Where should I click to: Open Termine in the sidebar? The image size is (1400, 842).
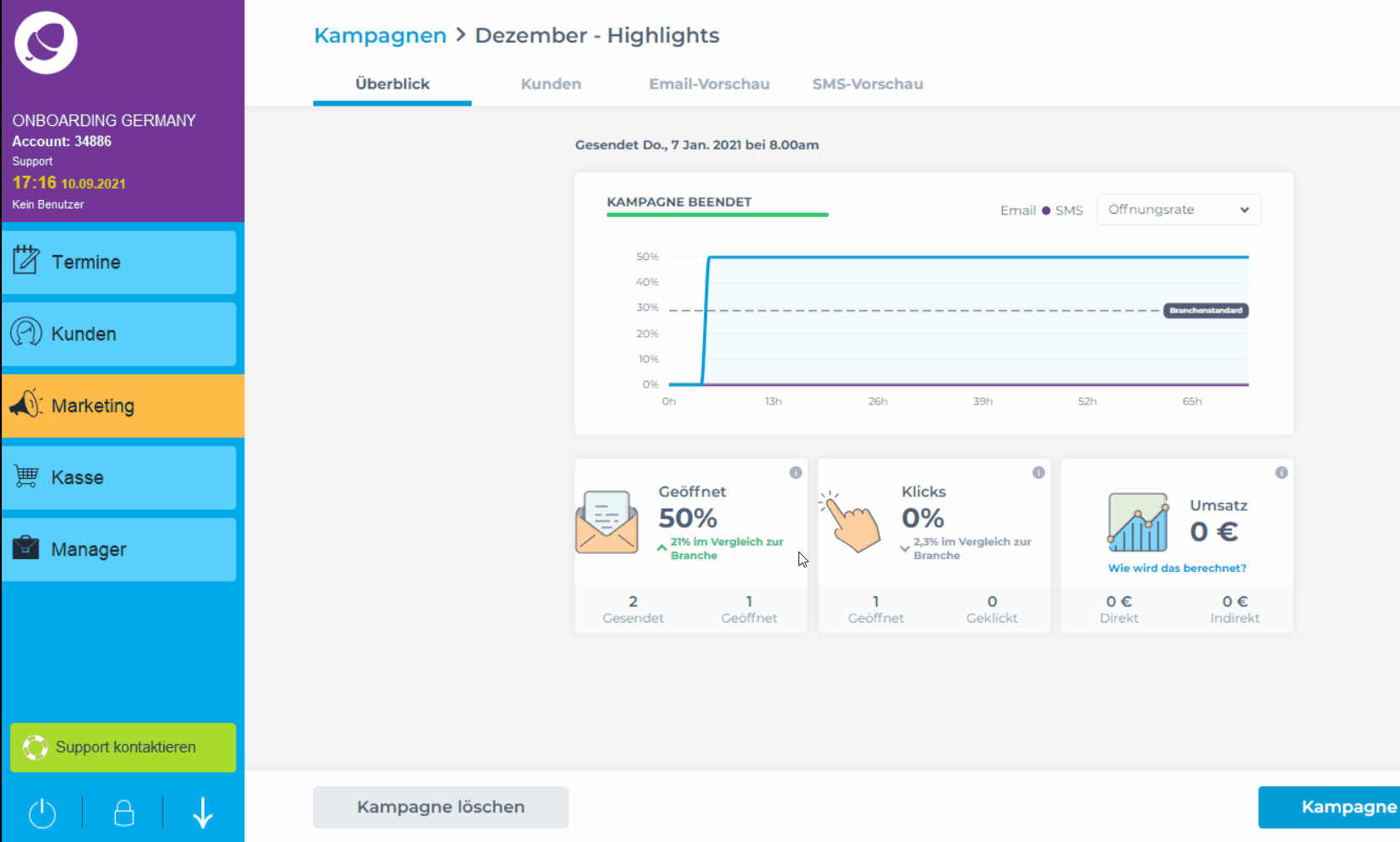coord(119,262)
